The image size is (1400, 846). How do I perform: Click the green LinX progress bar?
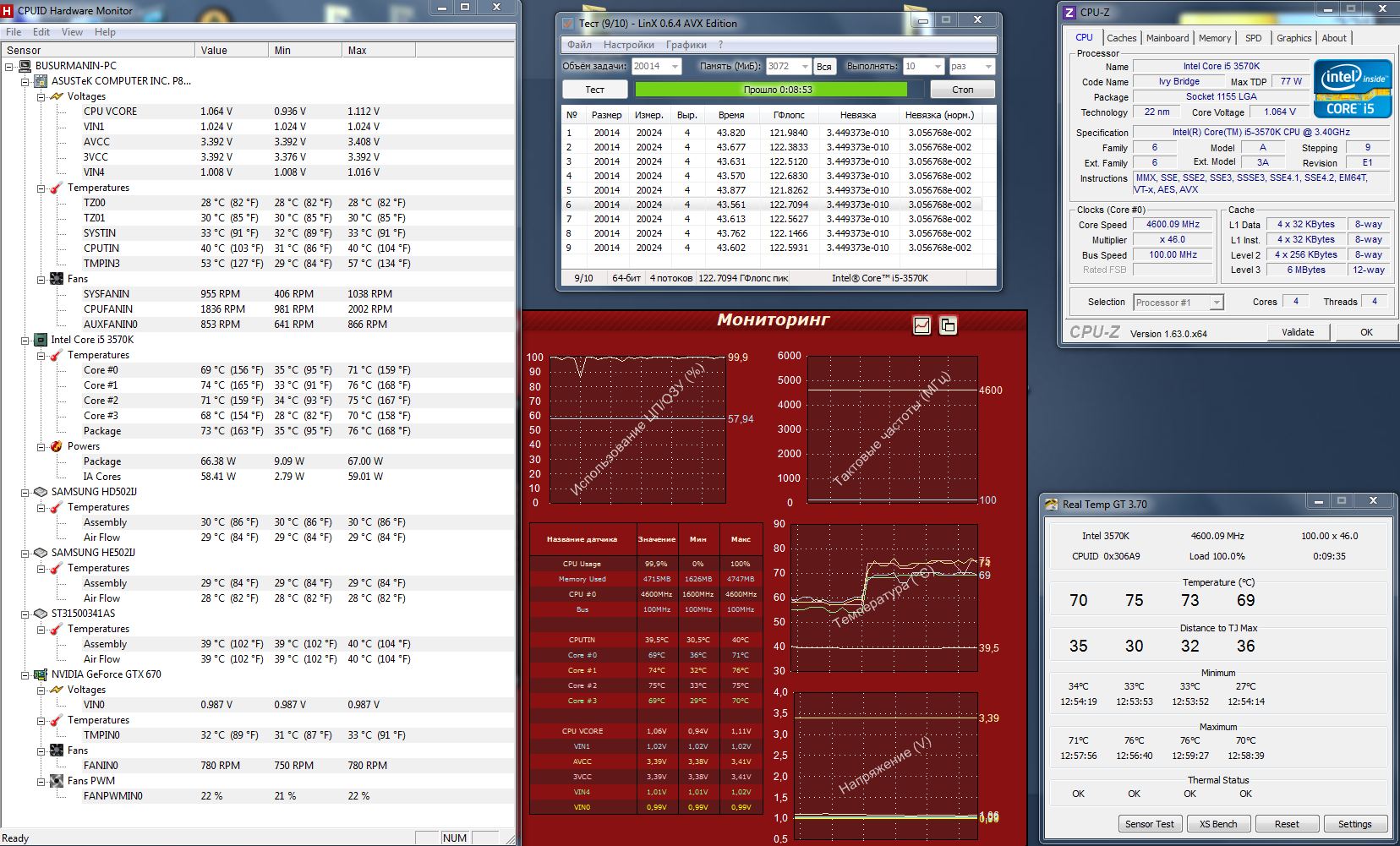point(771,90)
